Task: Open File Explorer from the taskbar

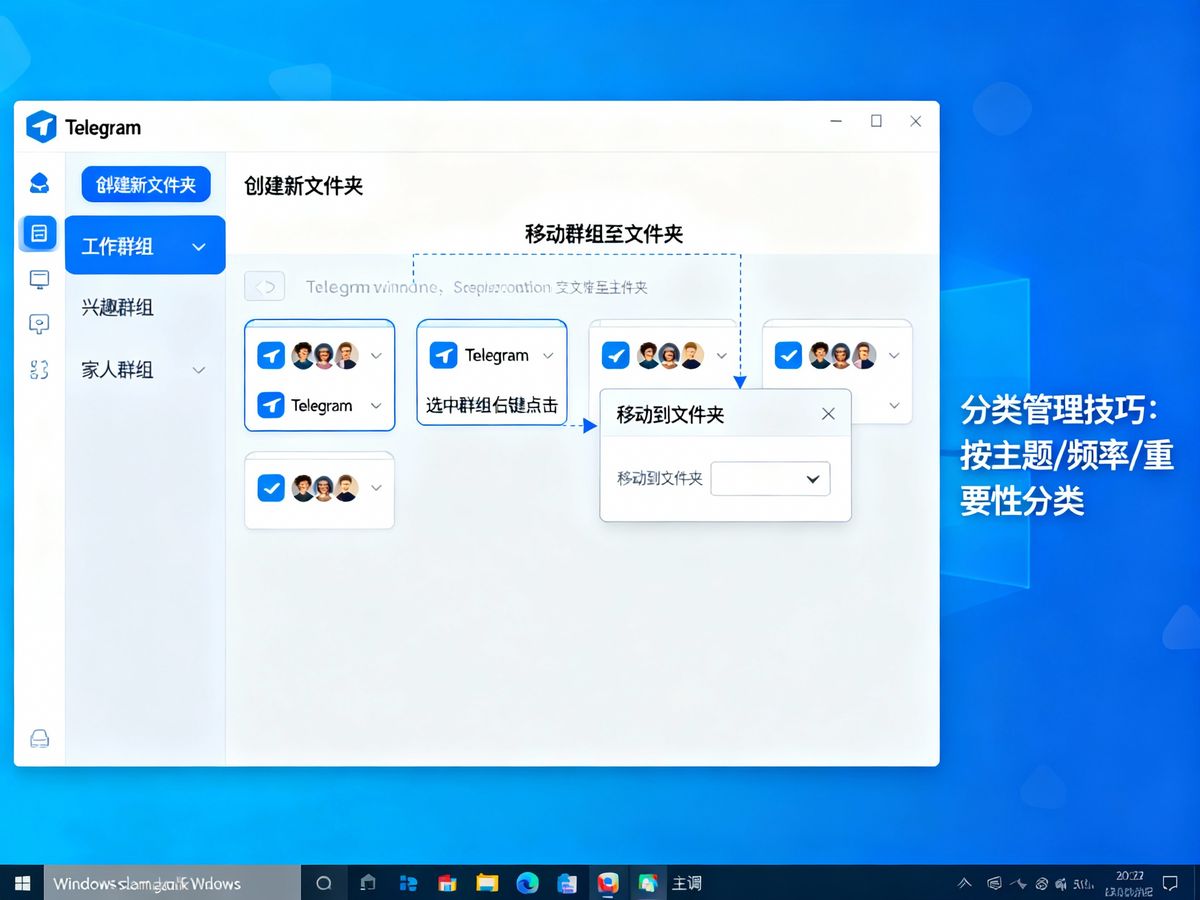Action: [487, 883]
